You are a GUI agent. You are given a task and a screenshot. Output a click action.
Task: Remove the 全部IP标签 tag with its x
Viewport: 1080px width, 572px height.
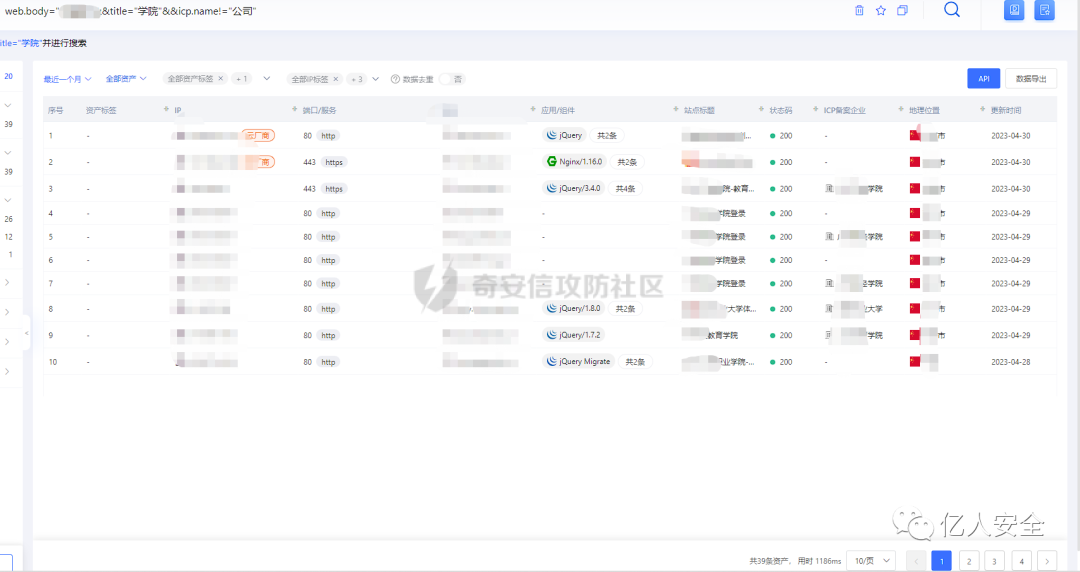click(335, 79)
